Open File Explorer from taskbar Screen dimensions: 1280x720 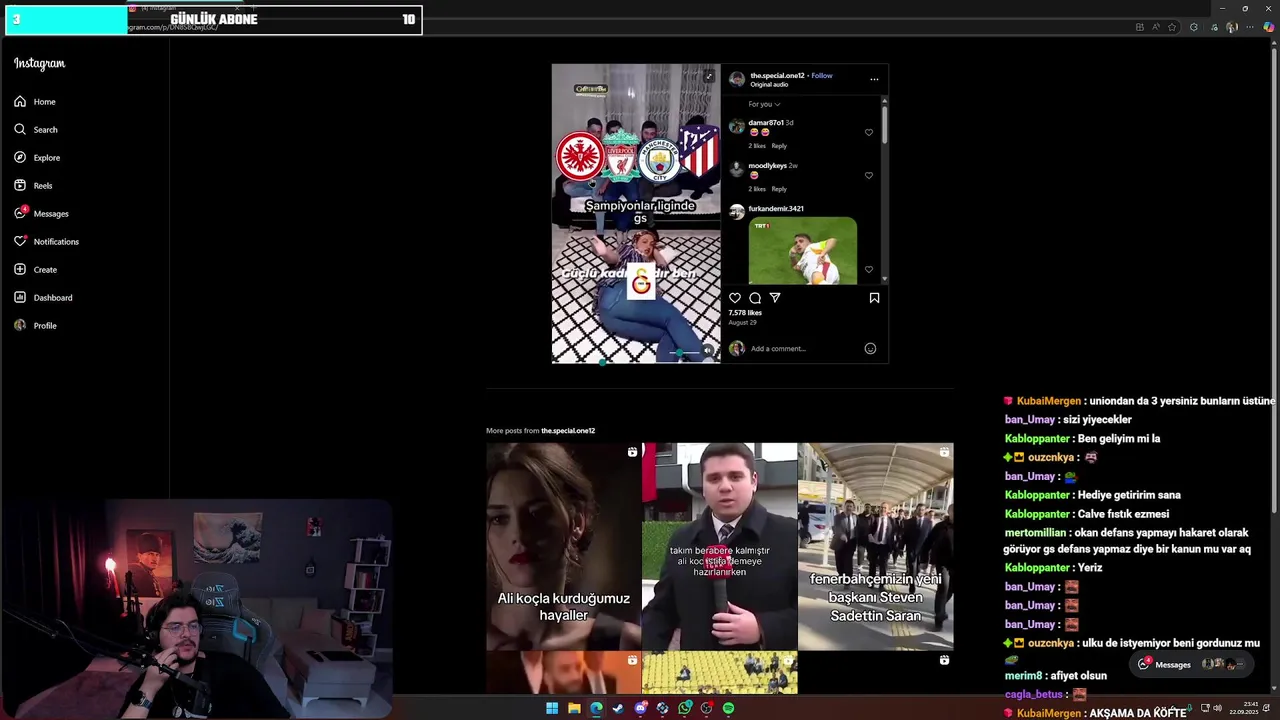point(574,708)
